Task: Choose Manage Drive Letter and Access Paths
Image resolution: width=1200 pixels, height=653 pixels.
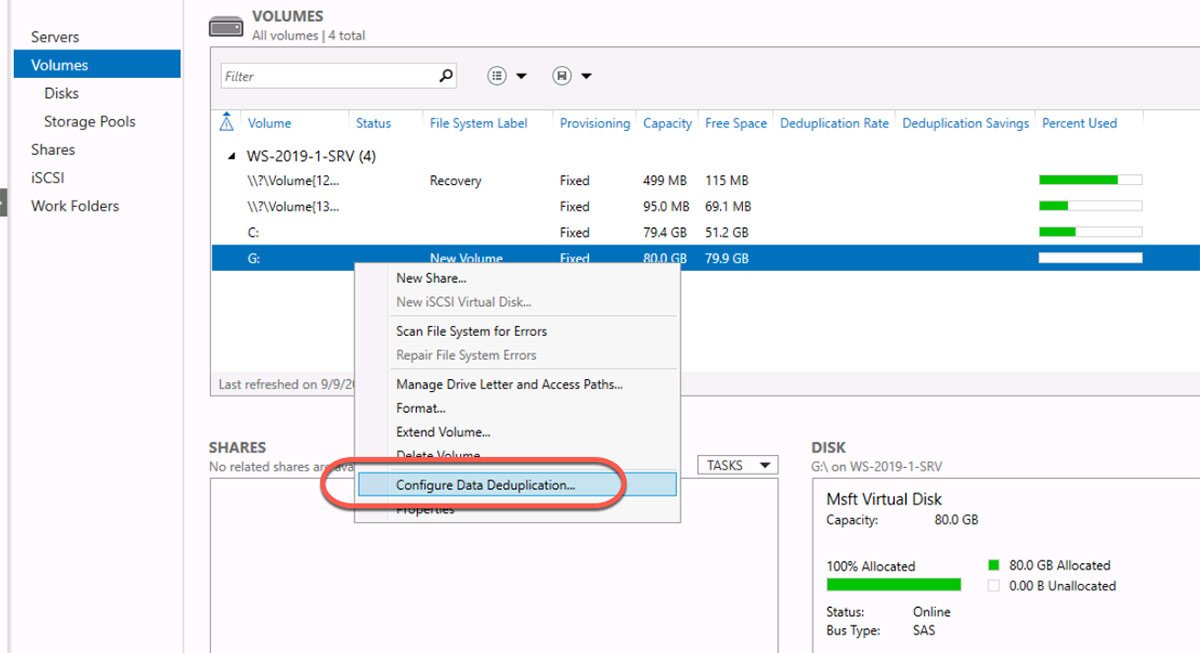Action: [x=509, y=384]
